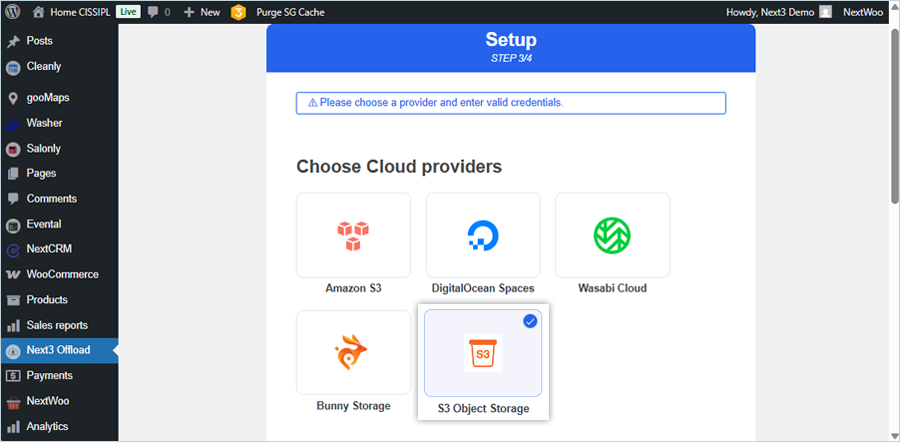Click the WordPress logo icon
Screen dimensions: 900x442
(x=13, y=12)
